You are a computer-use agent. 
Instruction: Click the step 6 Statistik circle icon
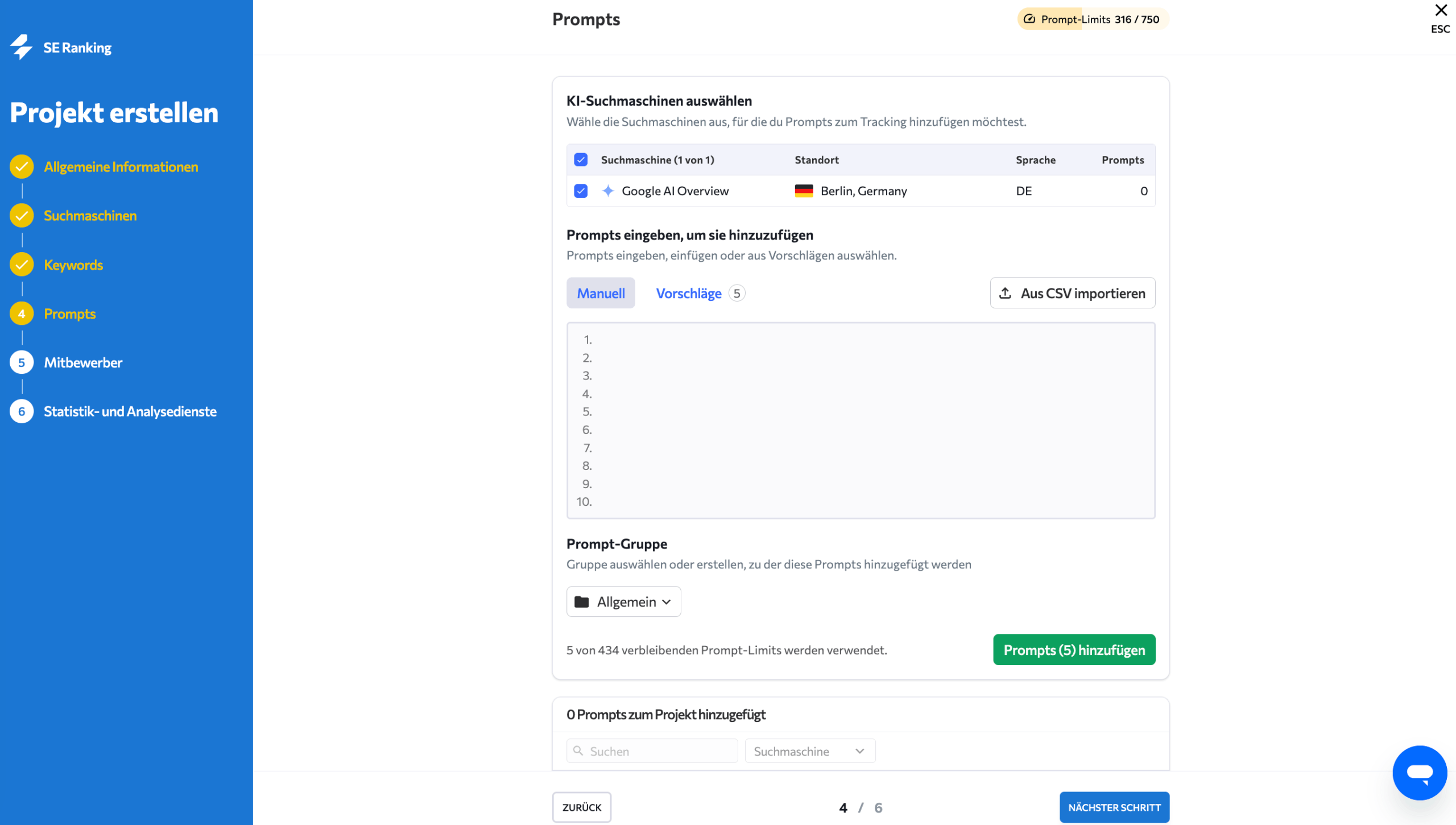tap(22, 411)
